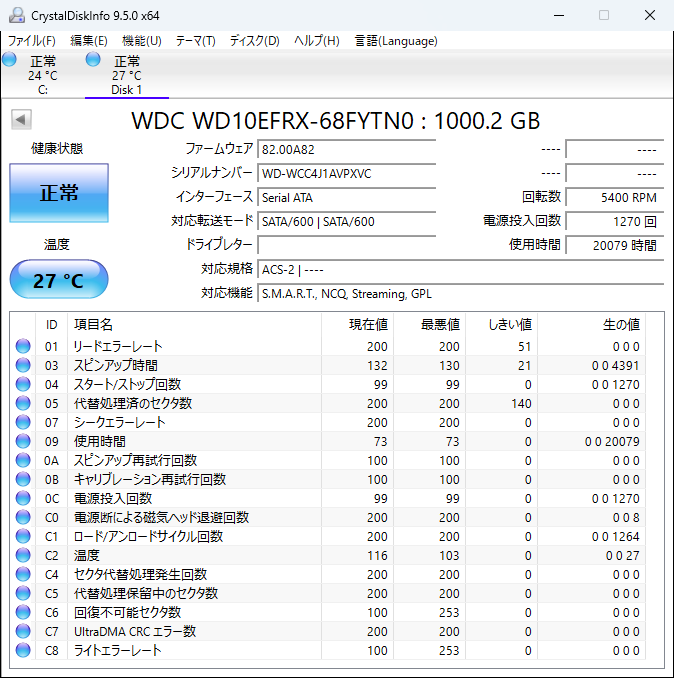Image resolution: width=674 pixels, height=678 pixels.
Task: Open the 機能(U) menu
Action: tap(141, 41)
